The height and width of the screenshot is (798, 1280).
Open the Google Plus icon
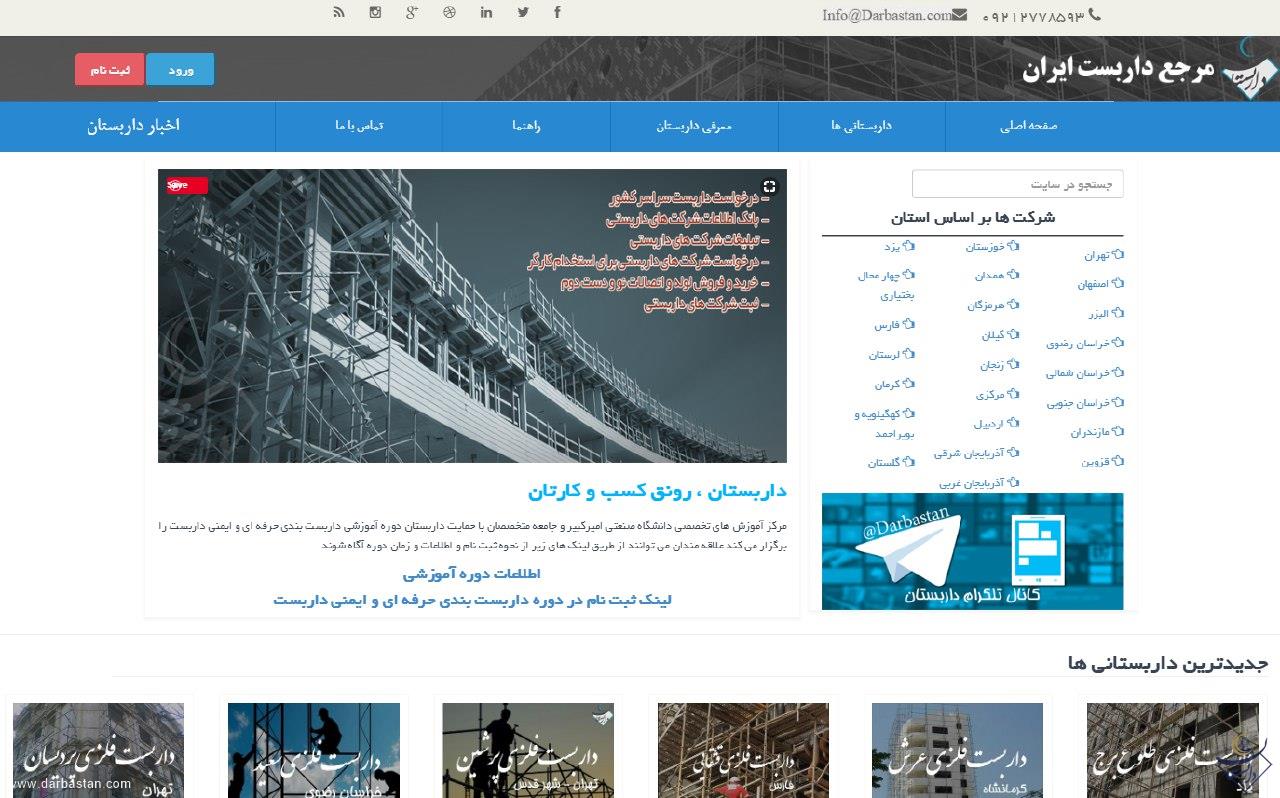(x=412, y=13)
